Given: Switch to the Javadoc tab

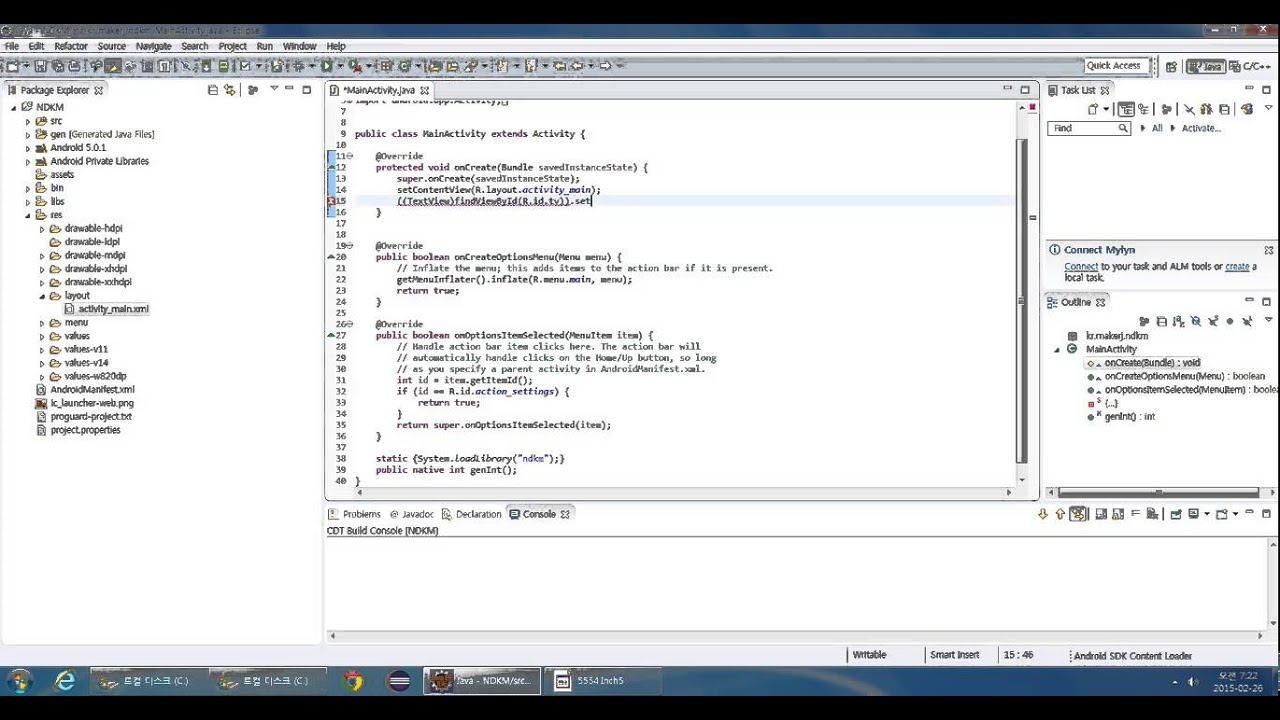Looking at the screenshot, I should coord(411,514).
